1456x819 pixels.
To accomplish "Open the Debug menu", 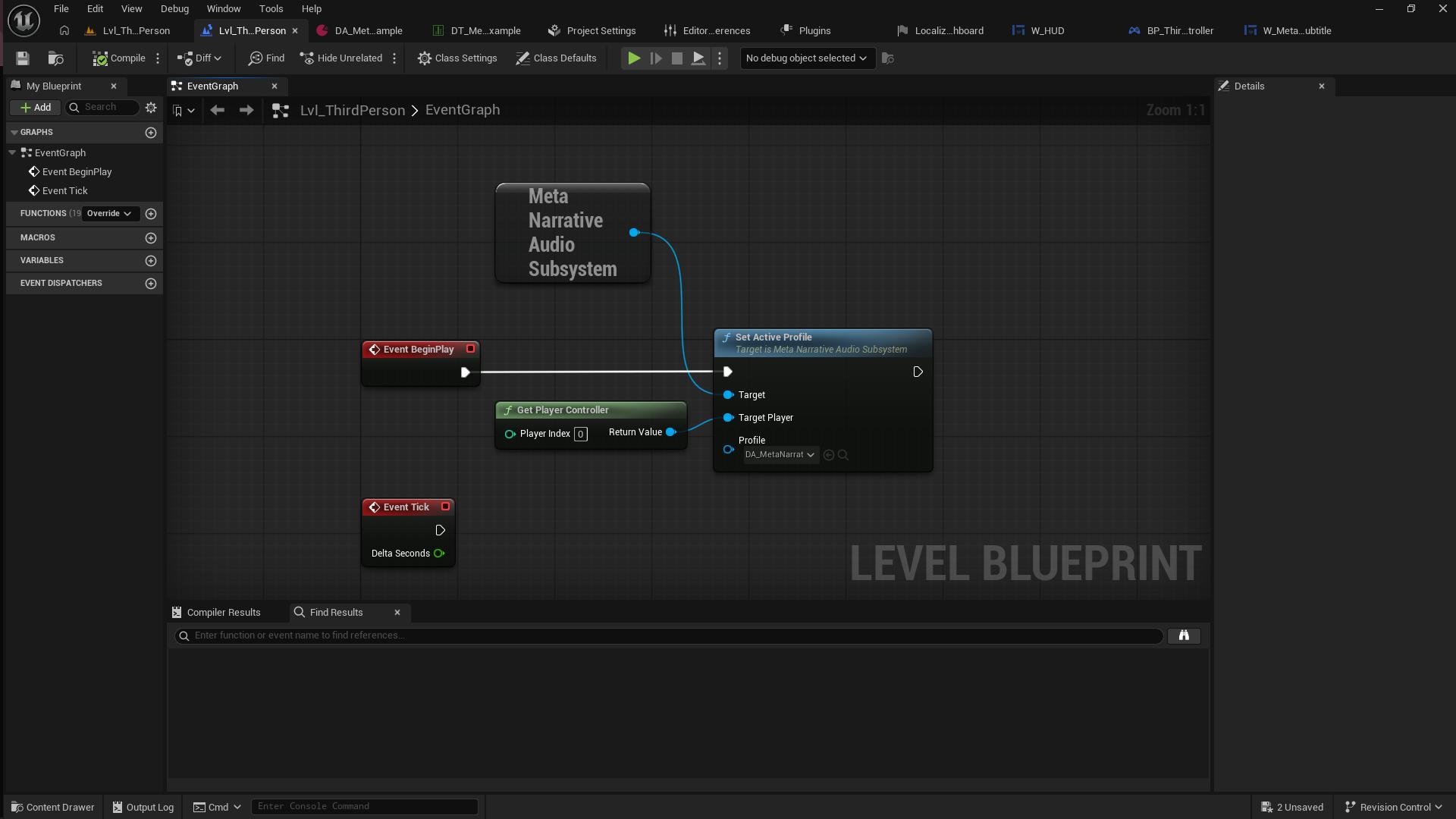I will click(174, 8).
